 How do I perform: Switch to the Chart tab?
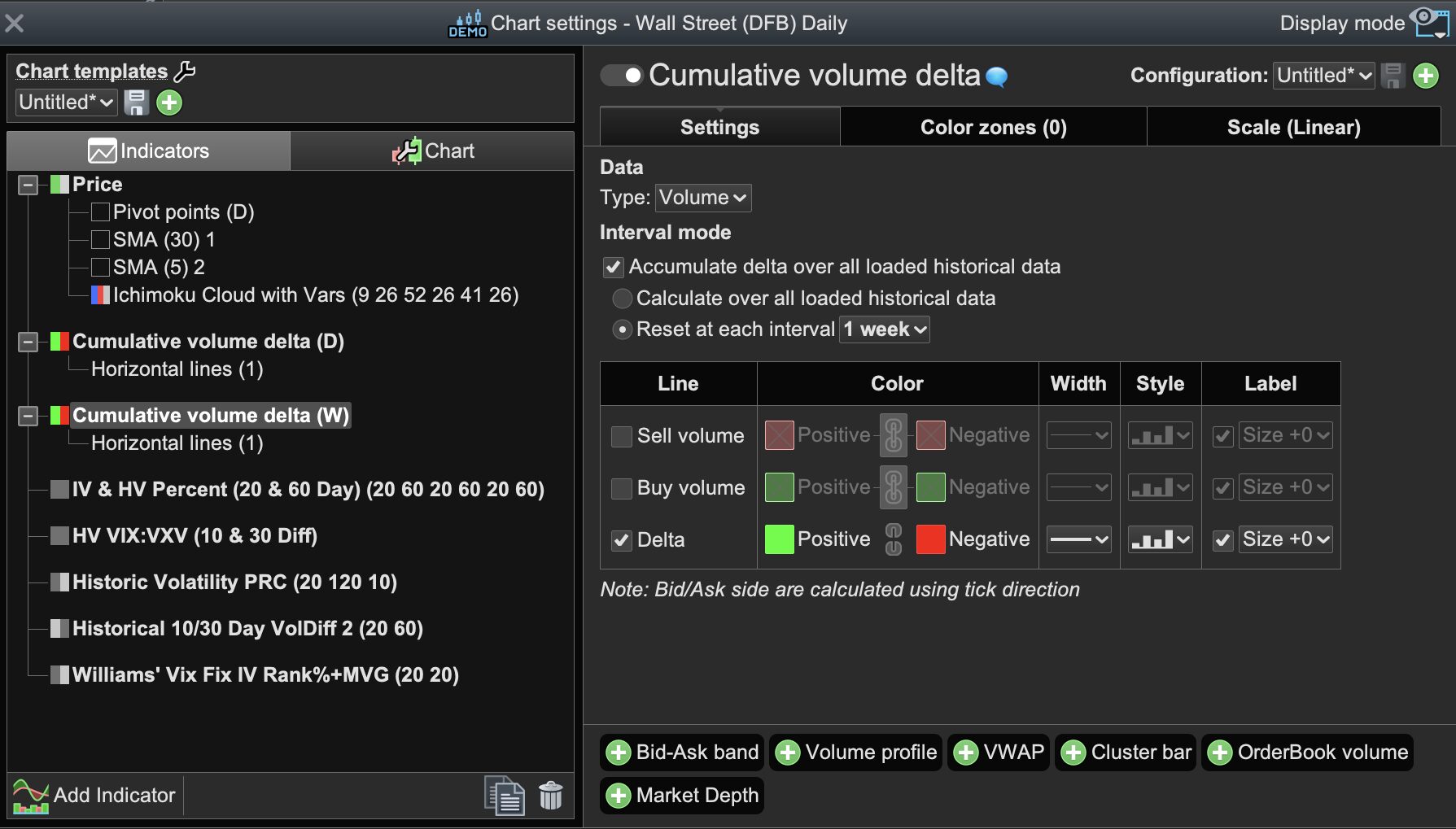pyautogui.click(x=432, y=151)
